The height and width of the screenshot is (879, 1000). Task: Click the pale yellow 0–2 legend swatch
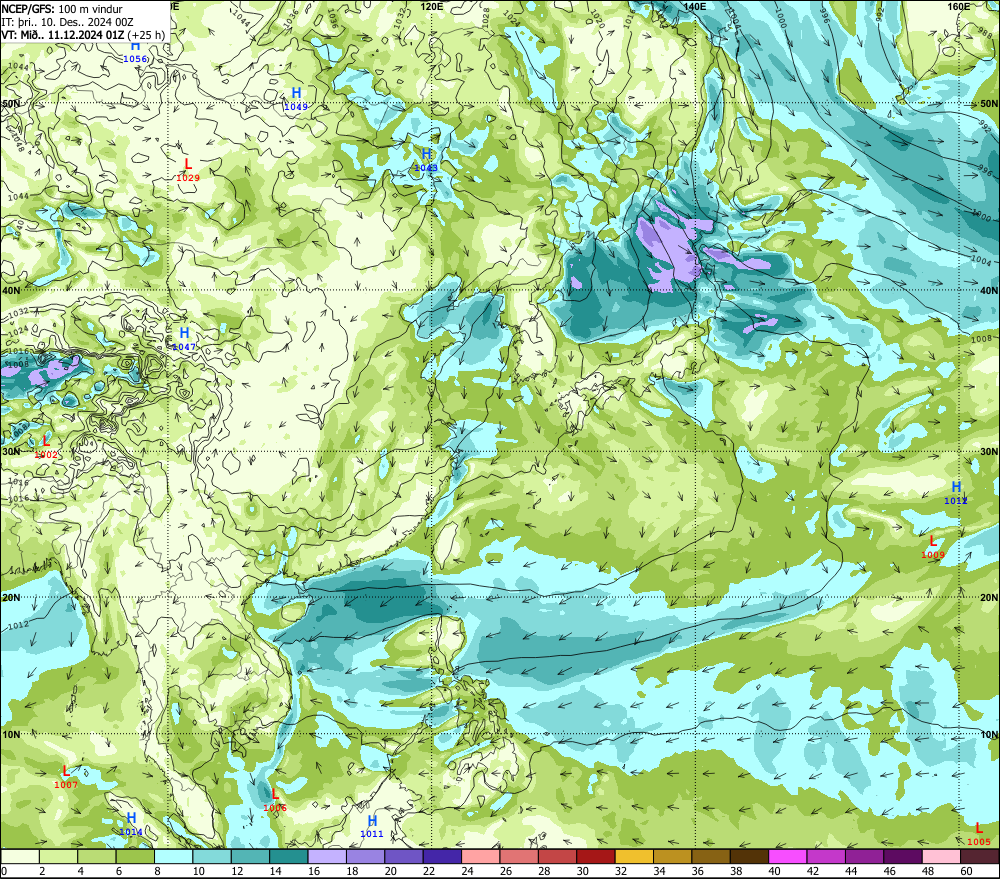20,856
